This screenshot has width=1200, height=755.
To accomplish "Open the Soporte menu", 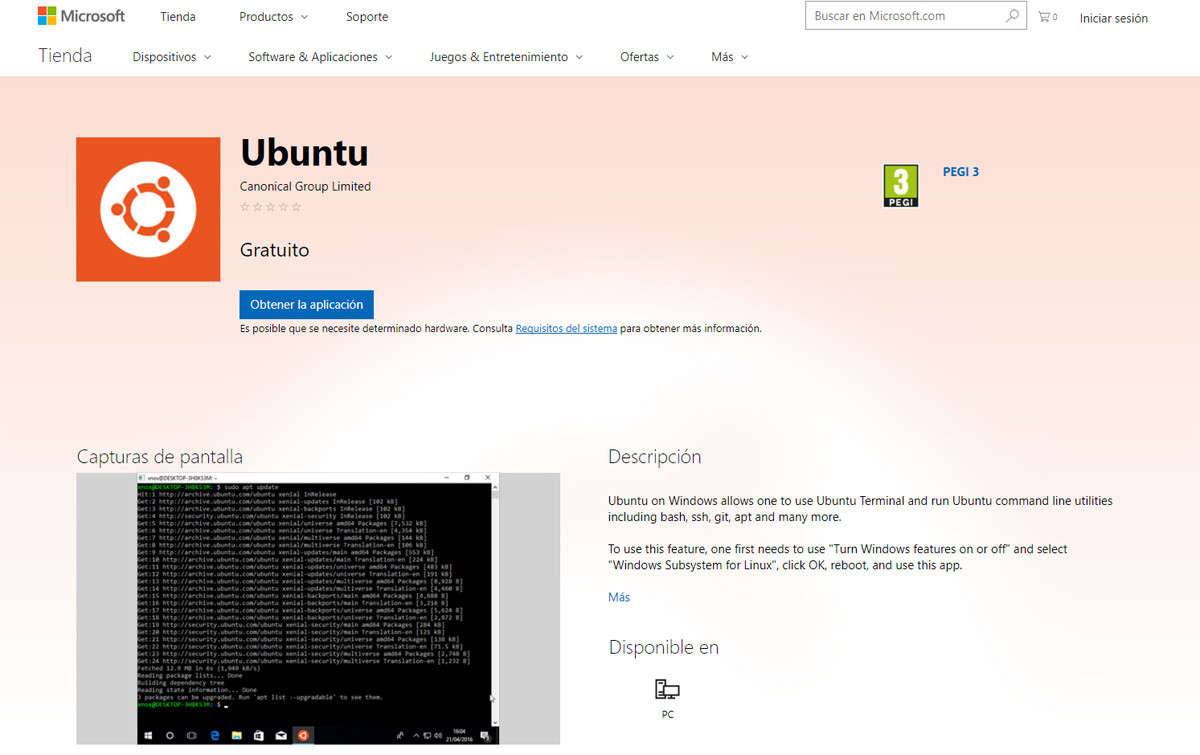I will point(366,16).
